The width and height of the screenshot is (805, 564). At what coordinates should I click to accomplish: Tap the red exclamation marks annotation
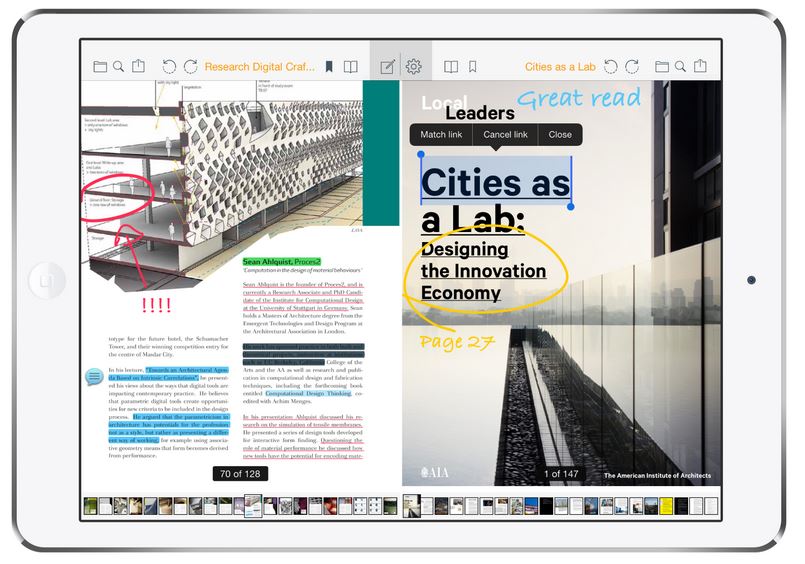(156, 305)
